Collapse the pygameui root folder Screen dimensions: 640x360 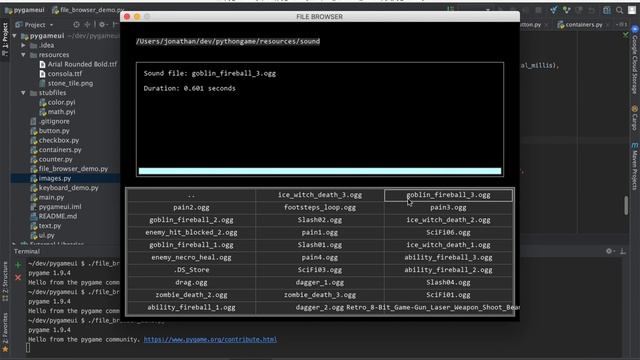click(15, 36)
